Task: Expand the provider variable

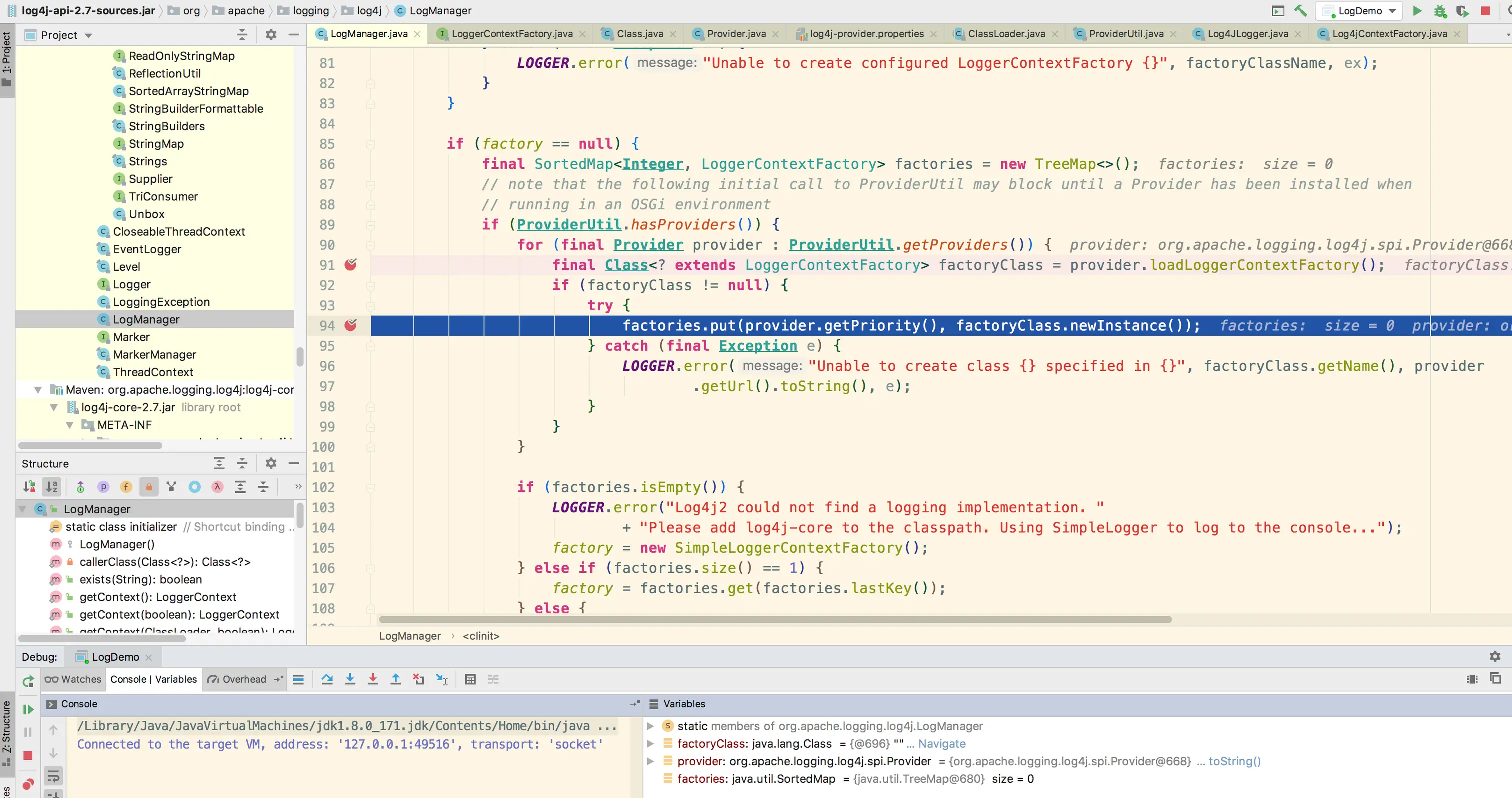Action: tap(650, 761)
